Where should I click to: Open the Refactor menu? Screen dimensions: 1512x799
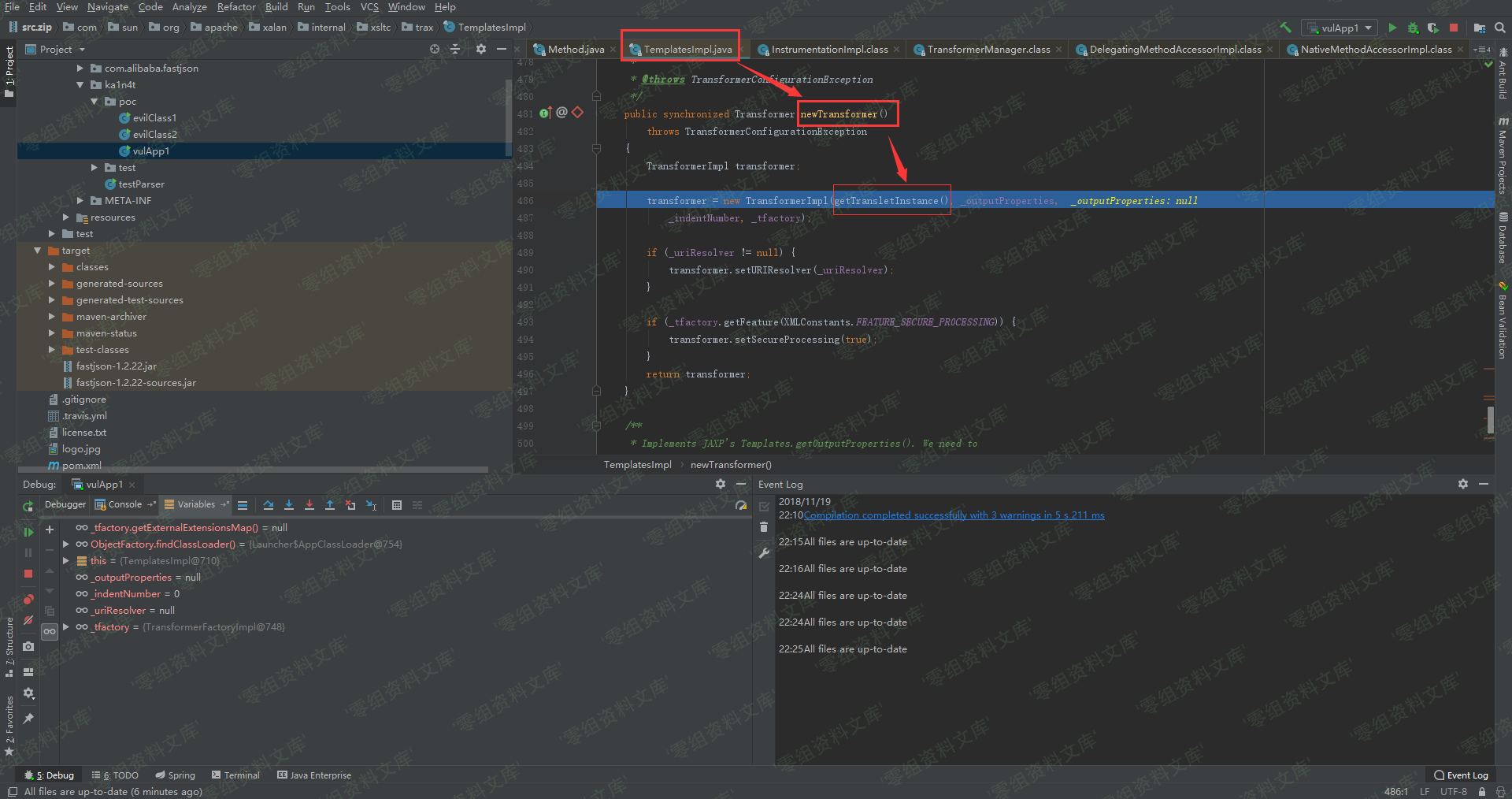(x=235, y=7)
